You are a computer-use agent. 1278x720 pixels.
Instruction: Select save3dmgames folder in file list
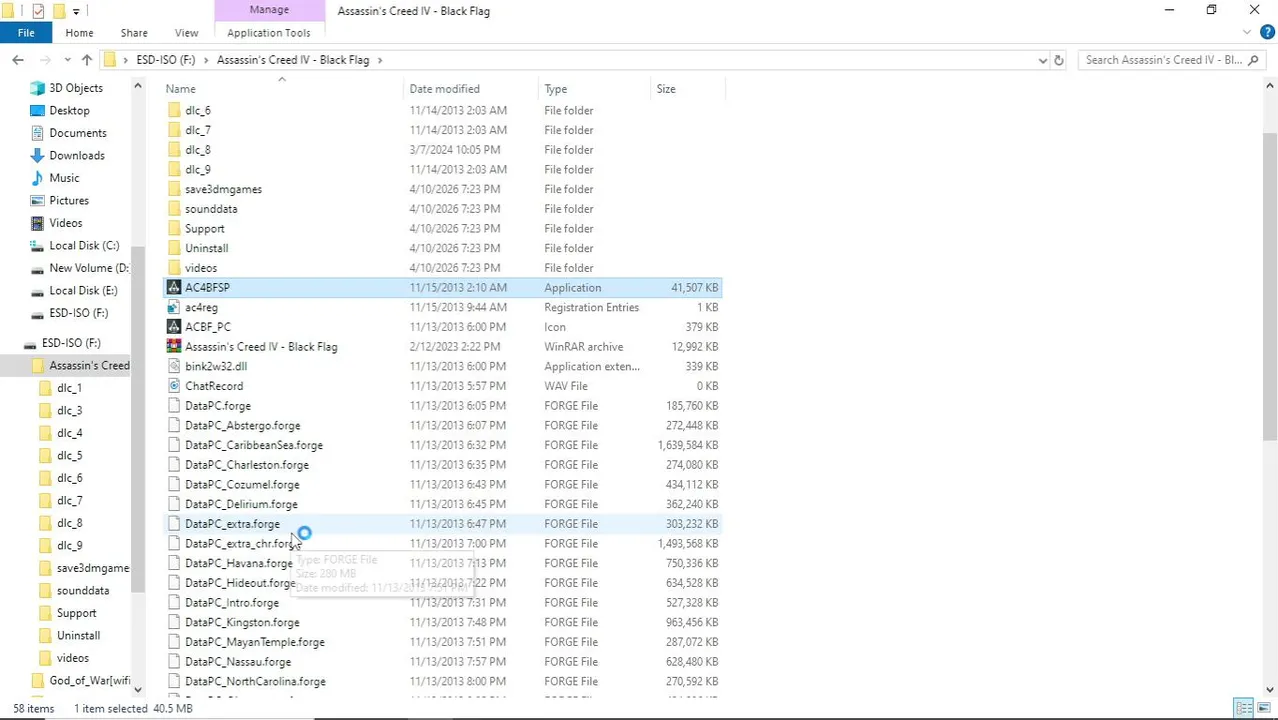(x=223, y=189)
